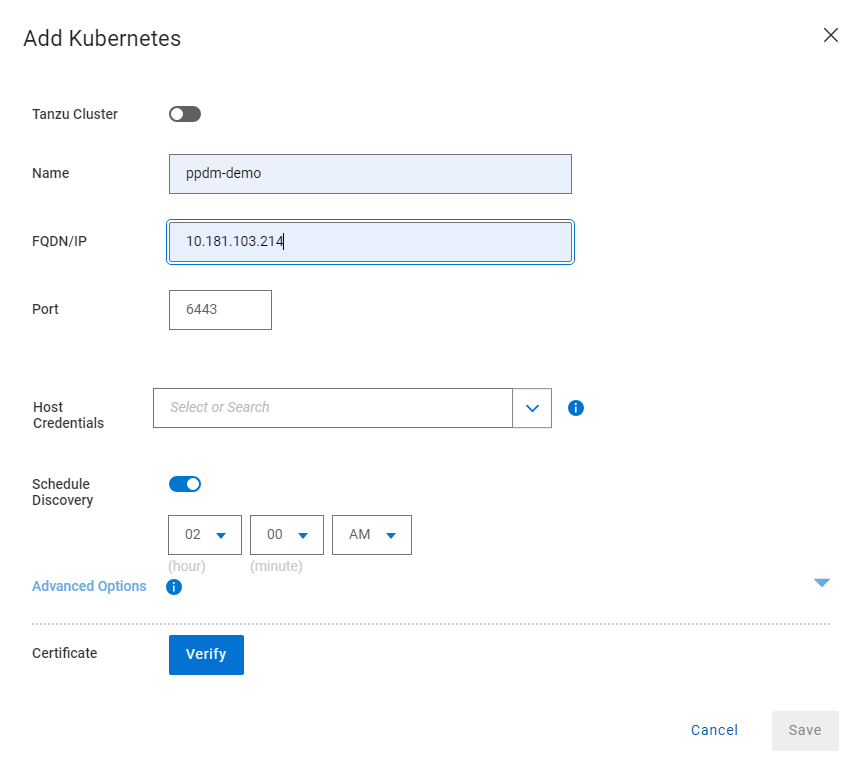Click the Verify certificate button
The image size is (858, 771).
coord(206,655)
